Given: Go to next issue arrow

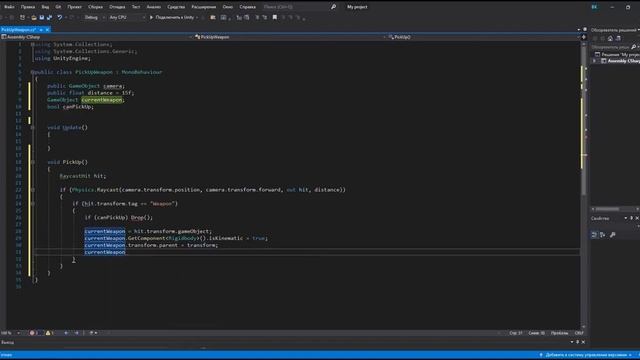Looking at the screenshot, I should (77, 333).
